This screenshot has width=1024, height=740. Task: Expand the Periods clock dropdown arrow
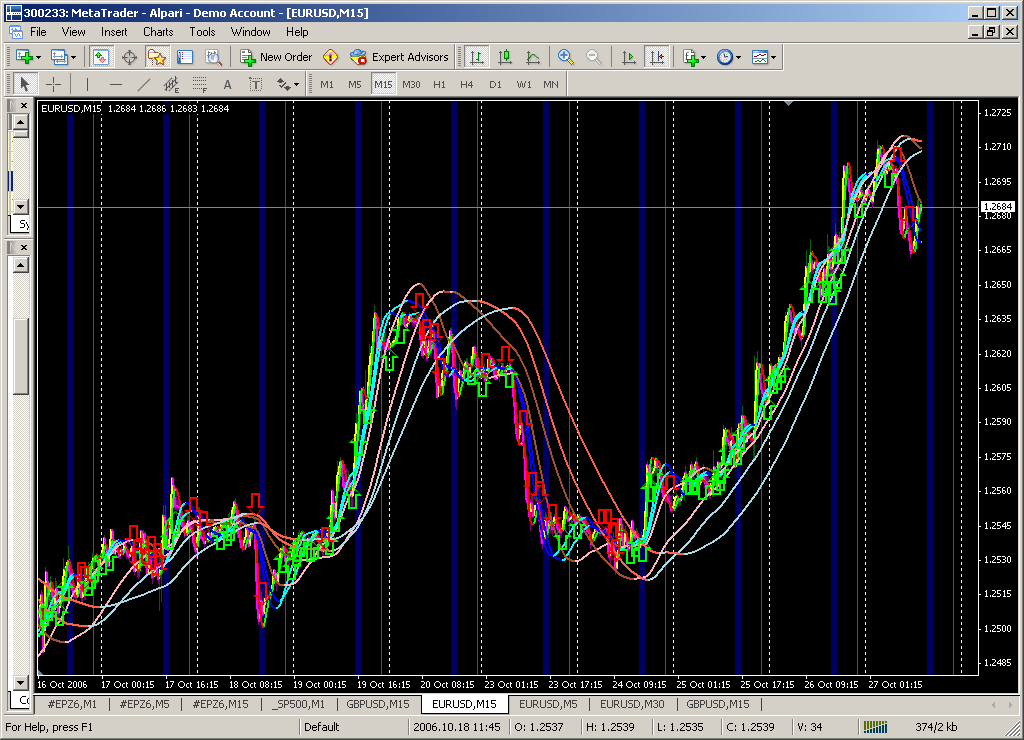tap(739, 57)
